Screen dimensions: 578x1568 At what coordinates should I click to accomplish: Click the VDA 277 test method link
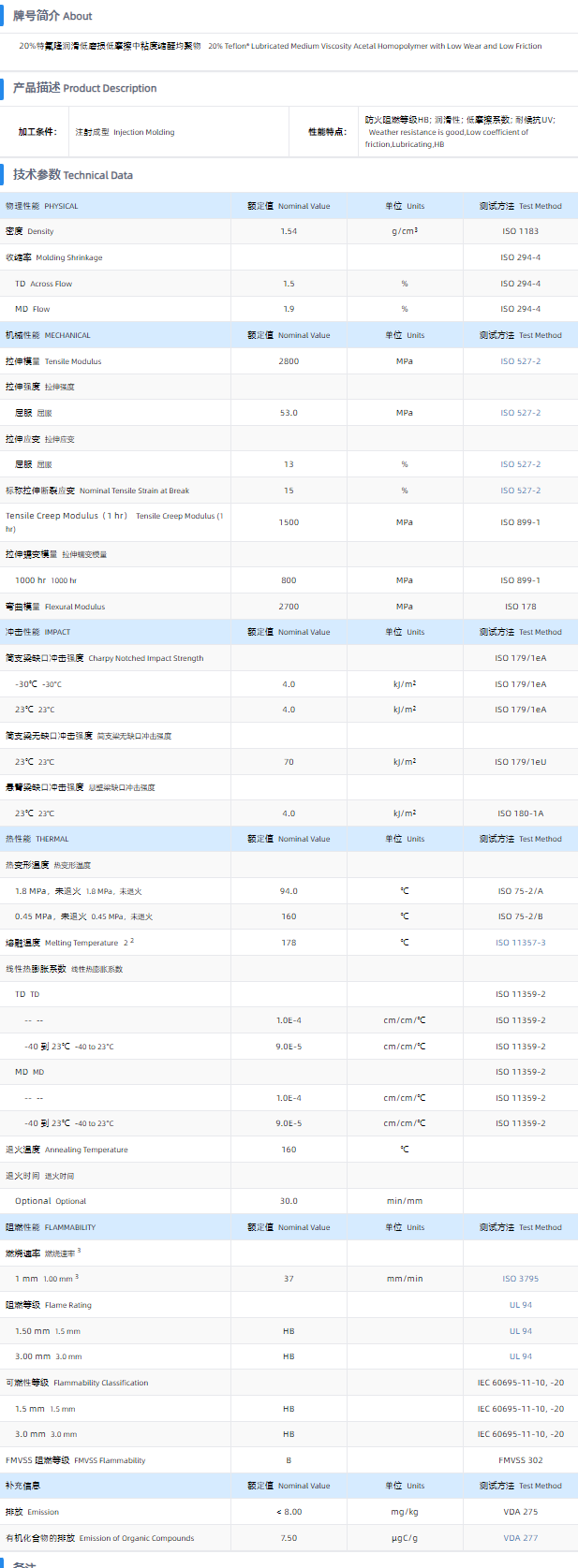520,1538
